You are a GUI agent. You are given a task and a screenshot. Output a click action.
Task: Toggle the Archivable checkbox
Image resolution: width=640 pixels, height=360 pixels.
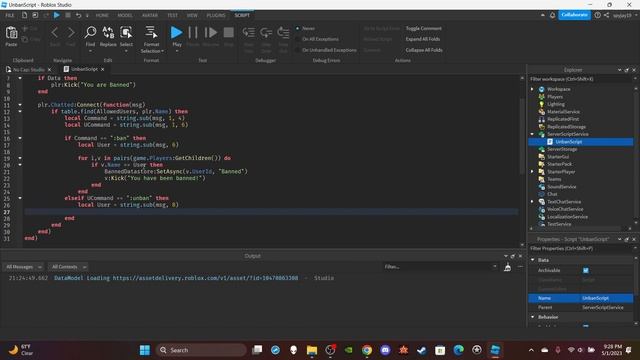(586, 270)
